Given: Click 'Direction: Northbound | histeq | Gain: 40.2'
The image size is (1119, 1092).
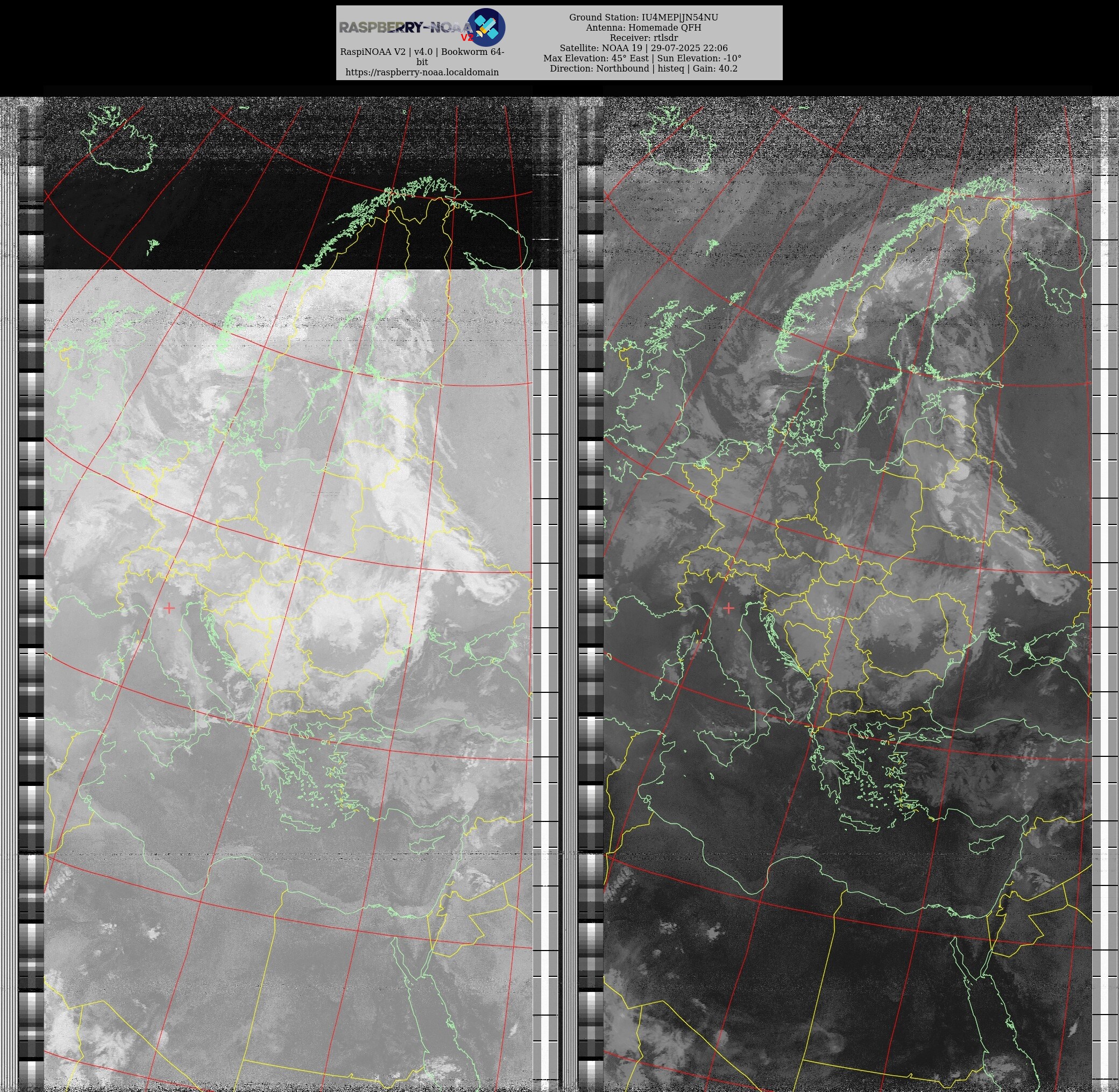Looking at the screenshot, I should pyautogui.click(x=643, y=68).
